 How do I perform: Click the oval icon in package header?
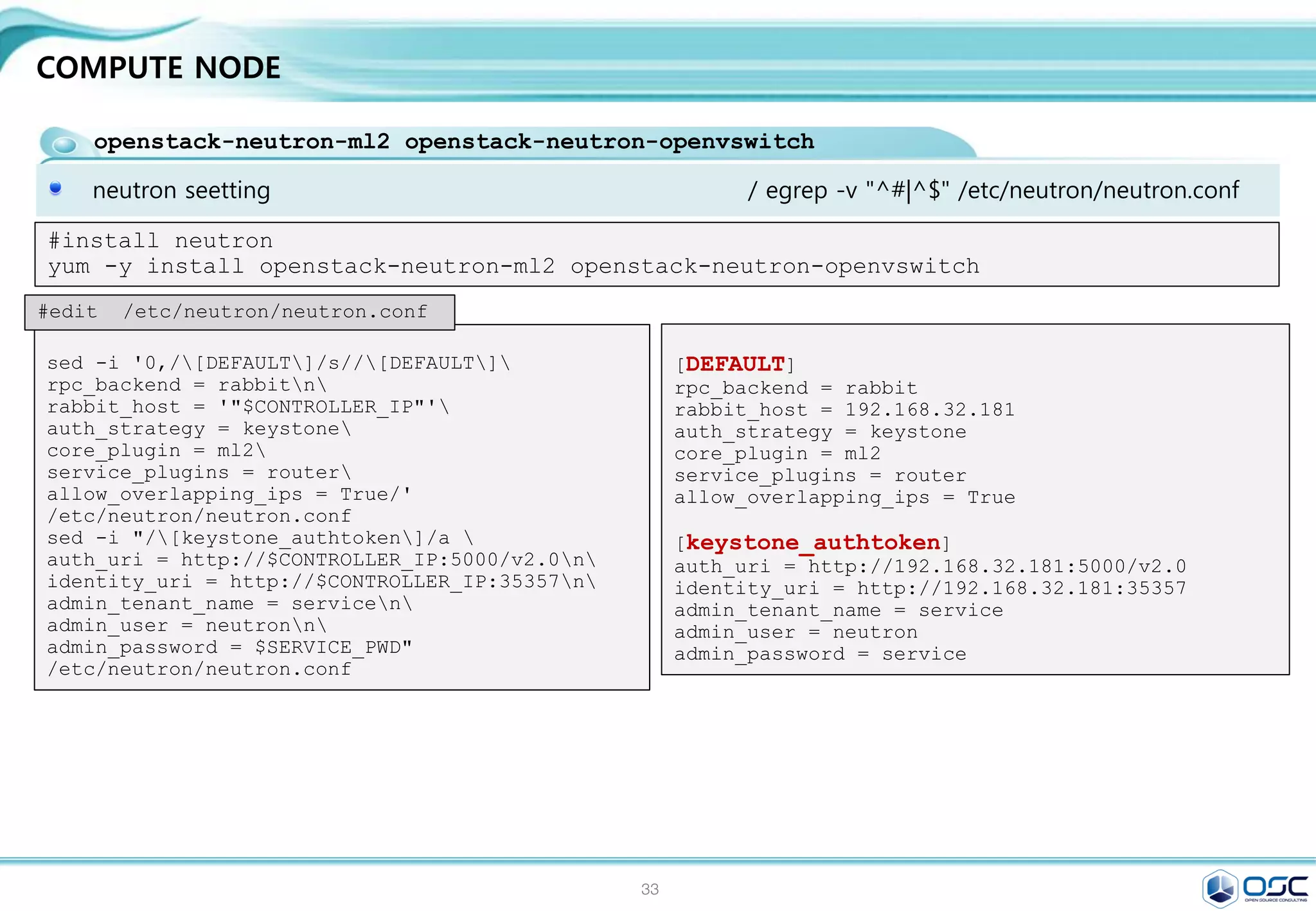pyautogui.click(x=64, y=145)
